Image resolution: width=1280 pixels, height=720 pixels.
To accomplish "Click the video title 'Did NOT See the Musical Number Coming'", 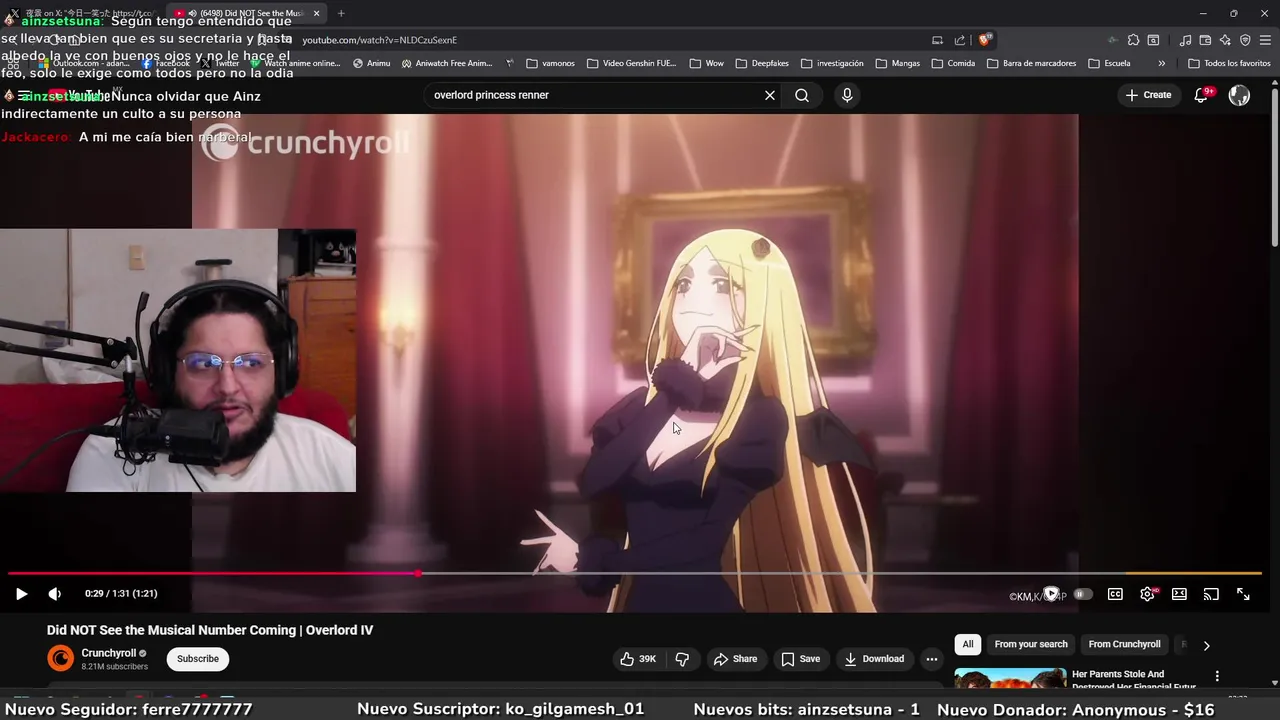I will click(x=210, y=630).
